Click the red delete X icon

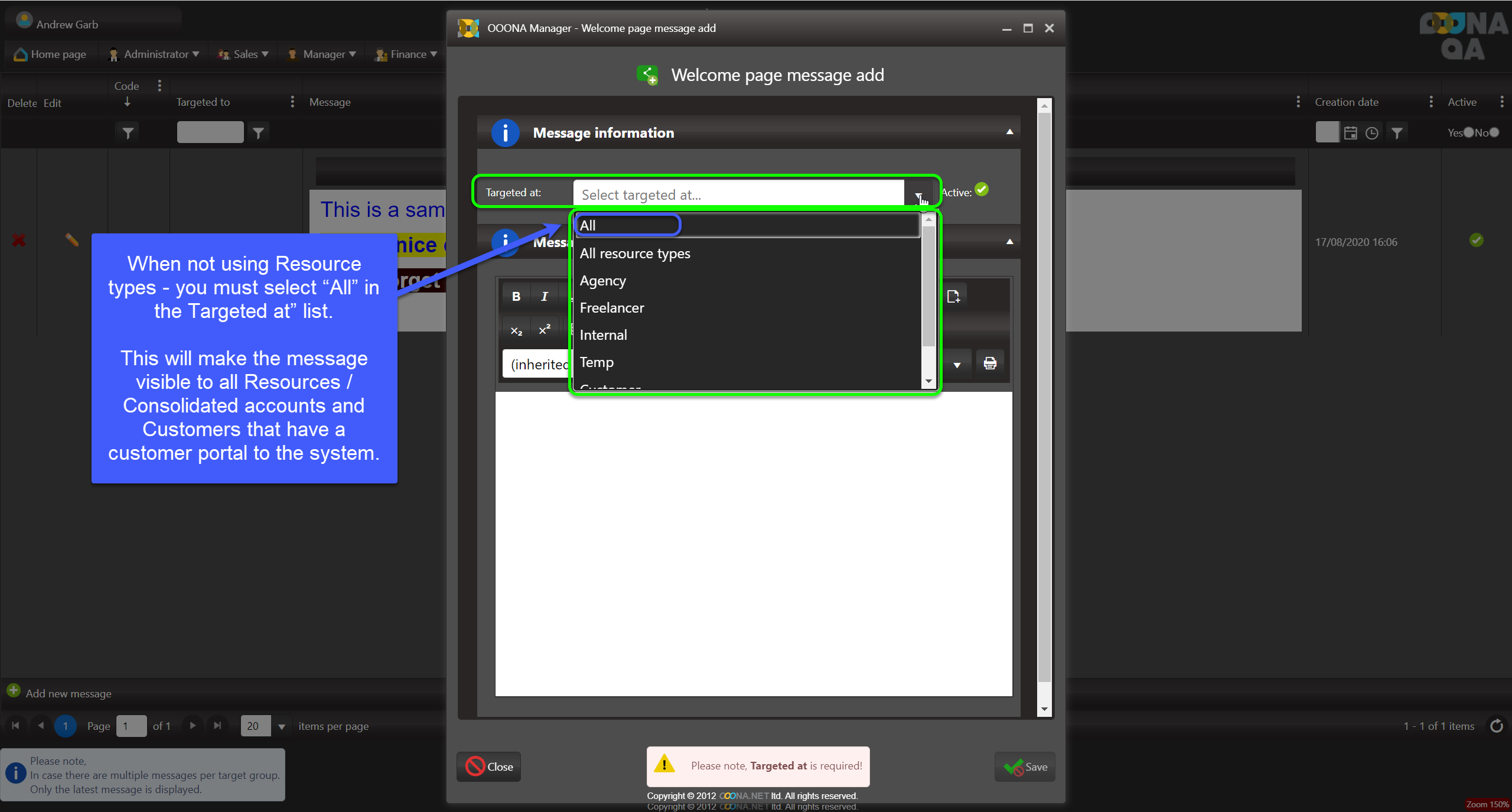point(19,240)
